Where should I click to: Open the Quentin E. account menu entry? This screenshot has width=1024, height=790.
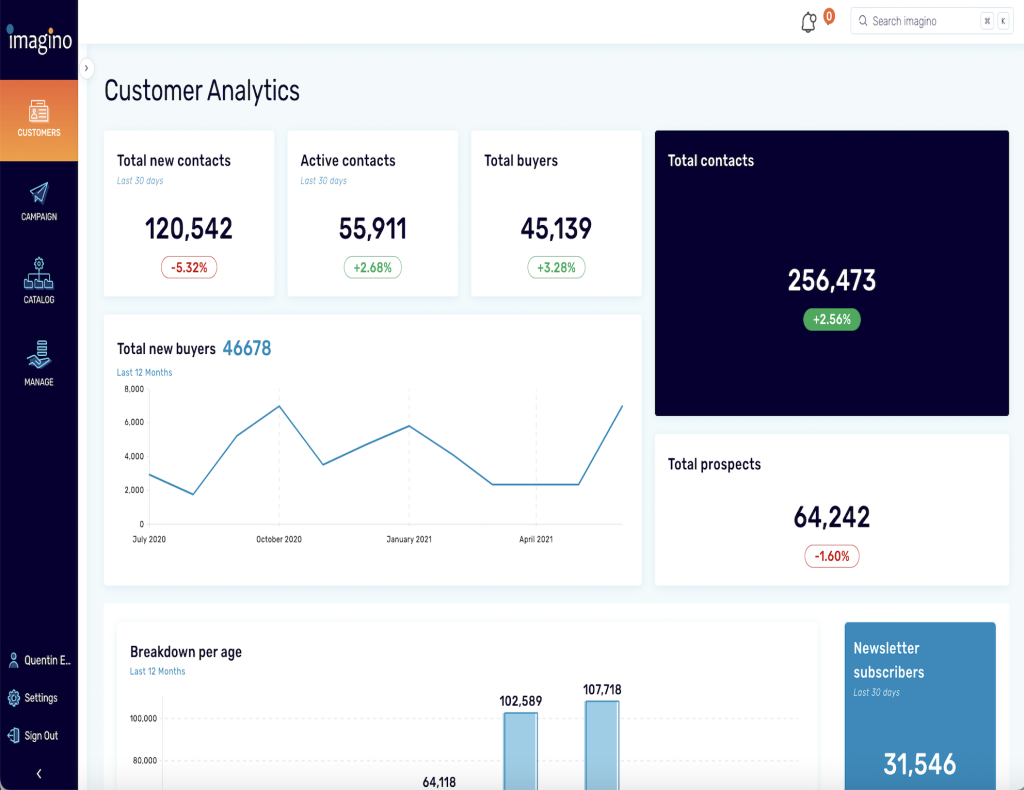(x=43, y=660)
